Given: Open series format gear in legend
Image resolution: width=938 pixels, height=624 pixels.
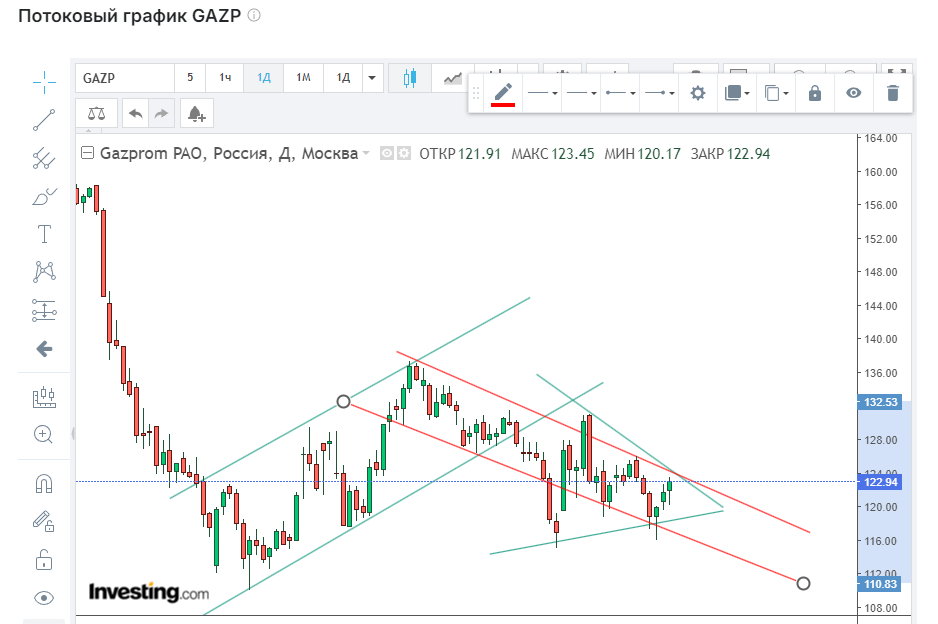Looking at the screenshot, I should pyautogui.click(x=404, y=154).
